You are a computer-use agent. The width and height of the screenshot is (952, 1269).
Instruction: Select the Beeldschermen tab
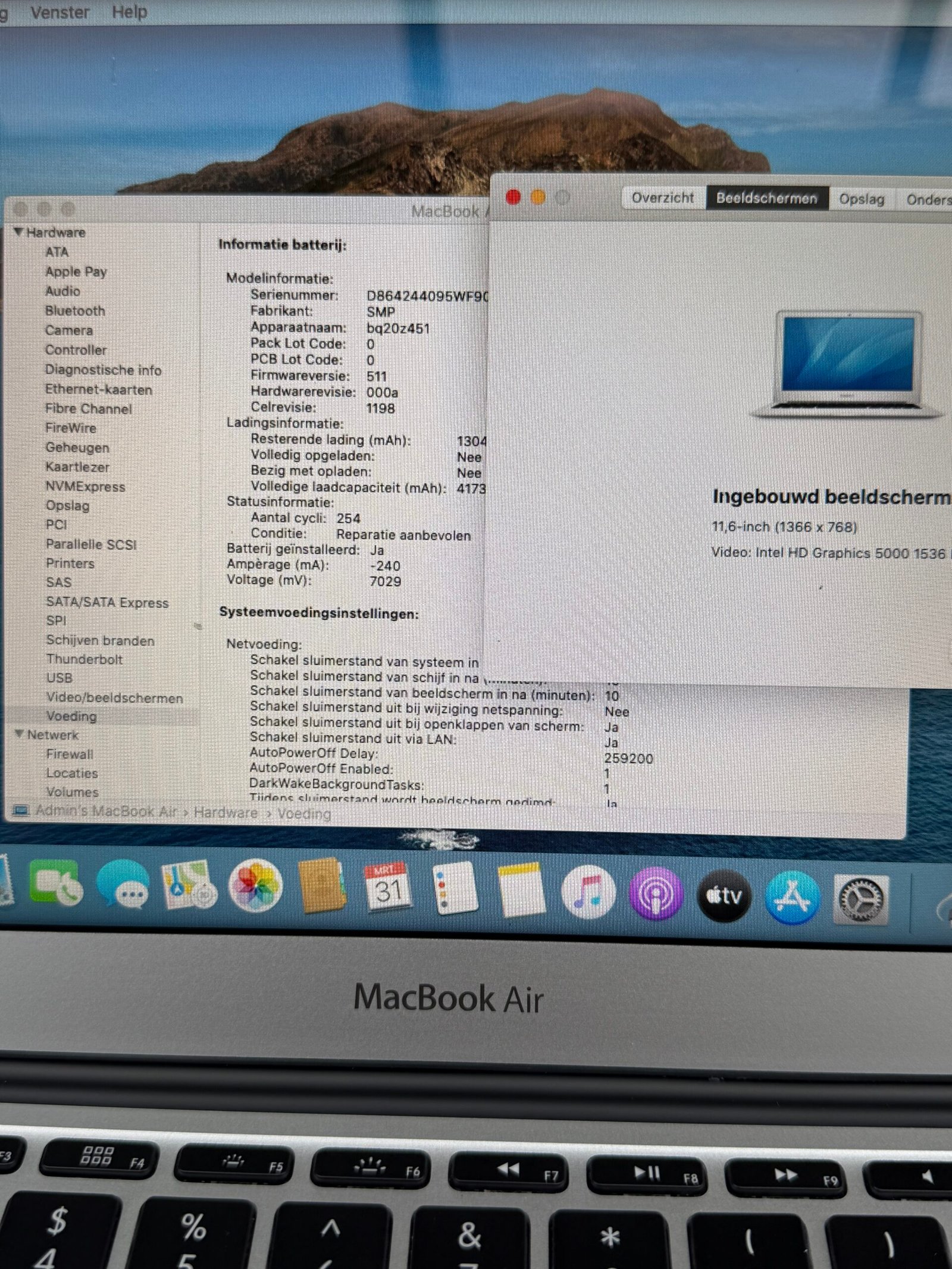point(767,198)
